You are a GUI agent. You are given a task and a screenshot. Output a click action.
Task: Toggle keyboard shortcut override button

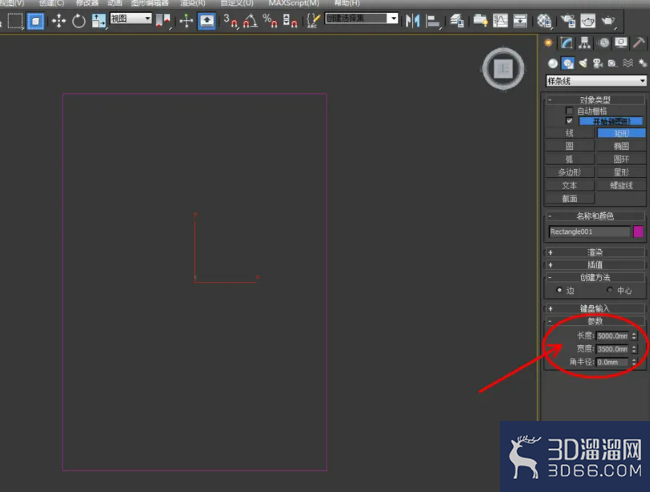pos(206,21)
